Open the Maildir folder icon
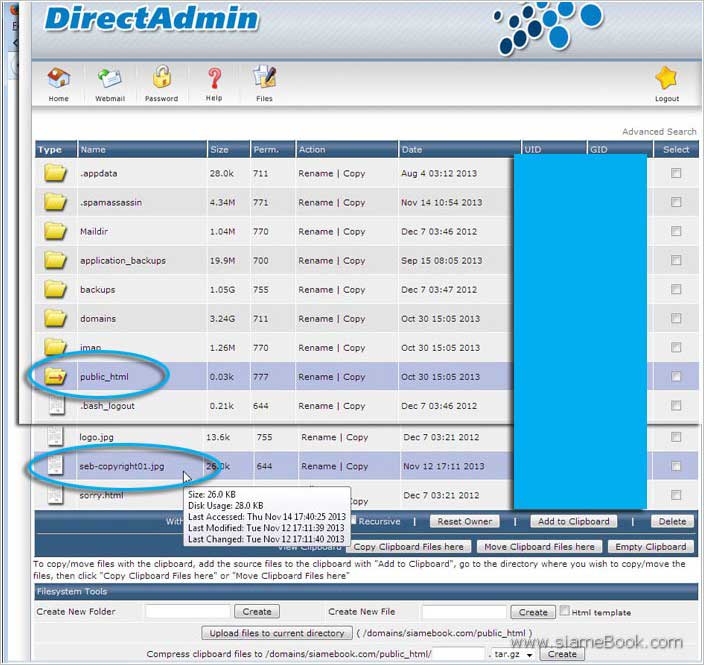The height and width of the screenshot is (665, 704). pos(55,231)
